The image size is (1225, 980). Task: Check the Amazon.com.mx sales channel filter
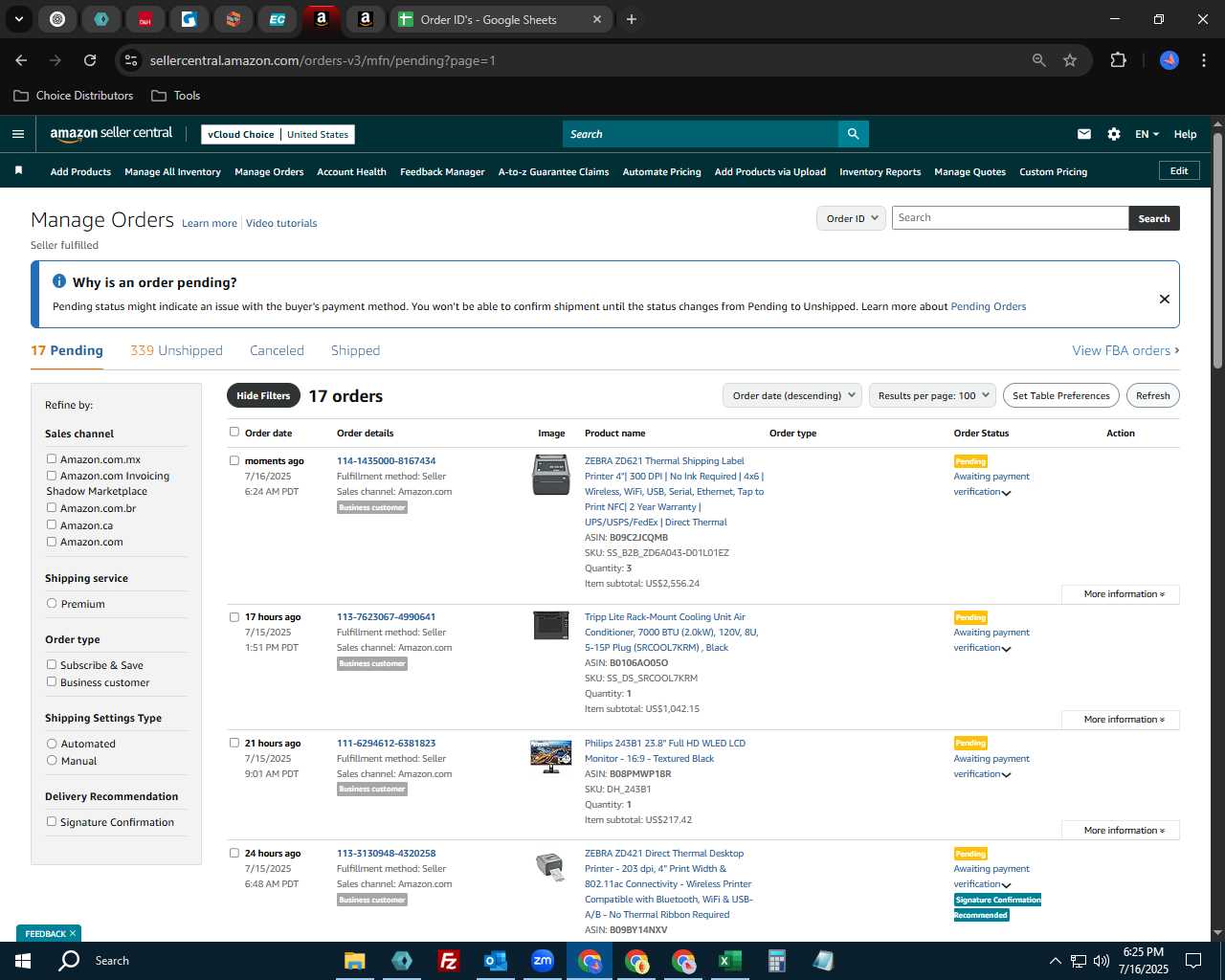52,458
